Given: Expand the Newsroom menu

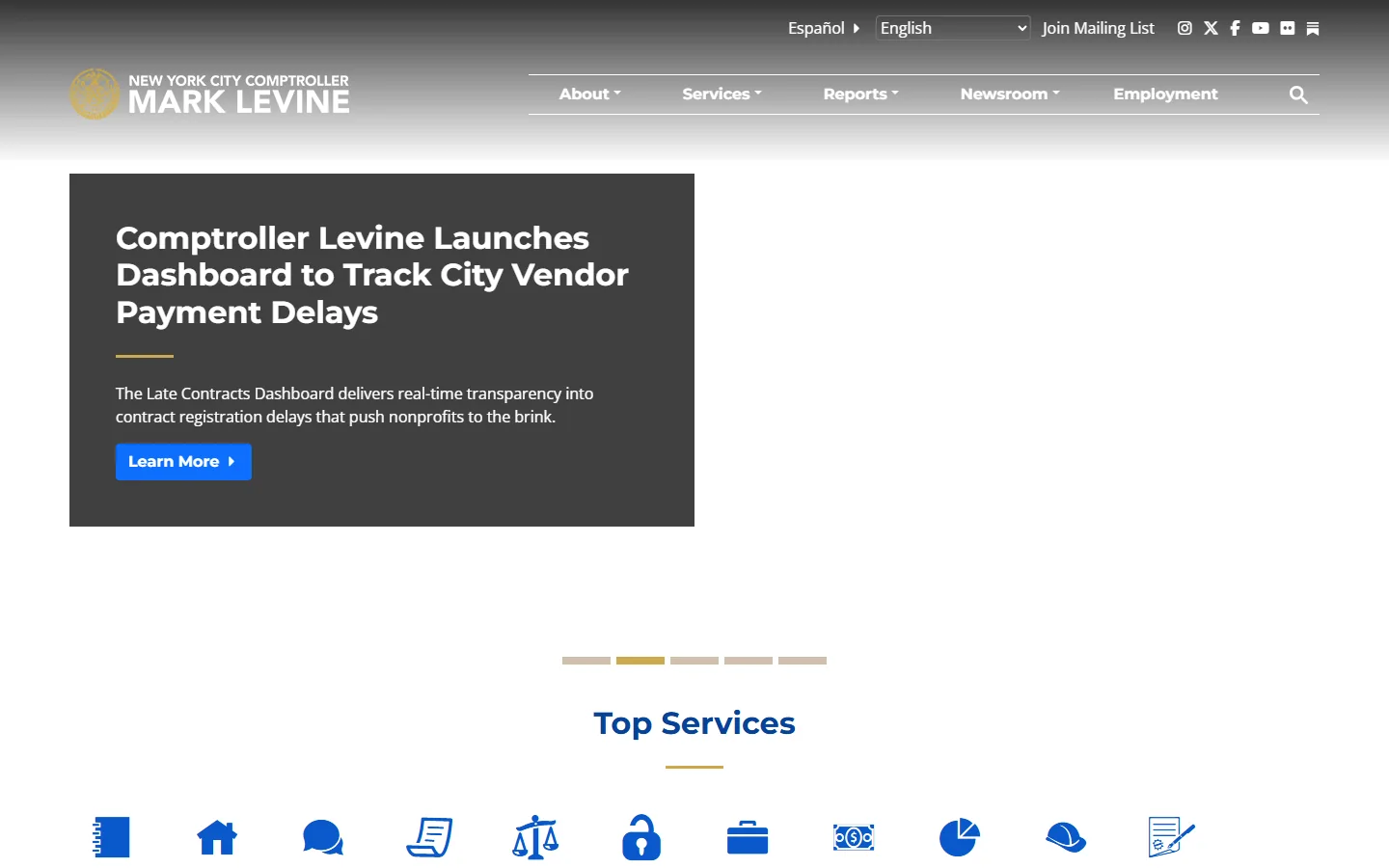Looking at the screenshot, I should click(1010, 95).
